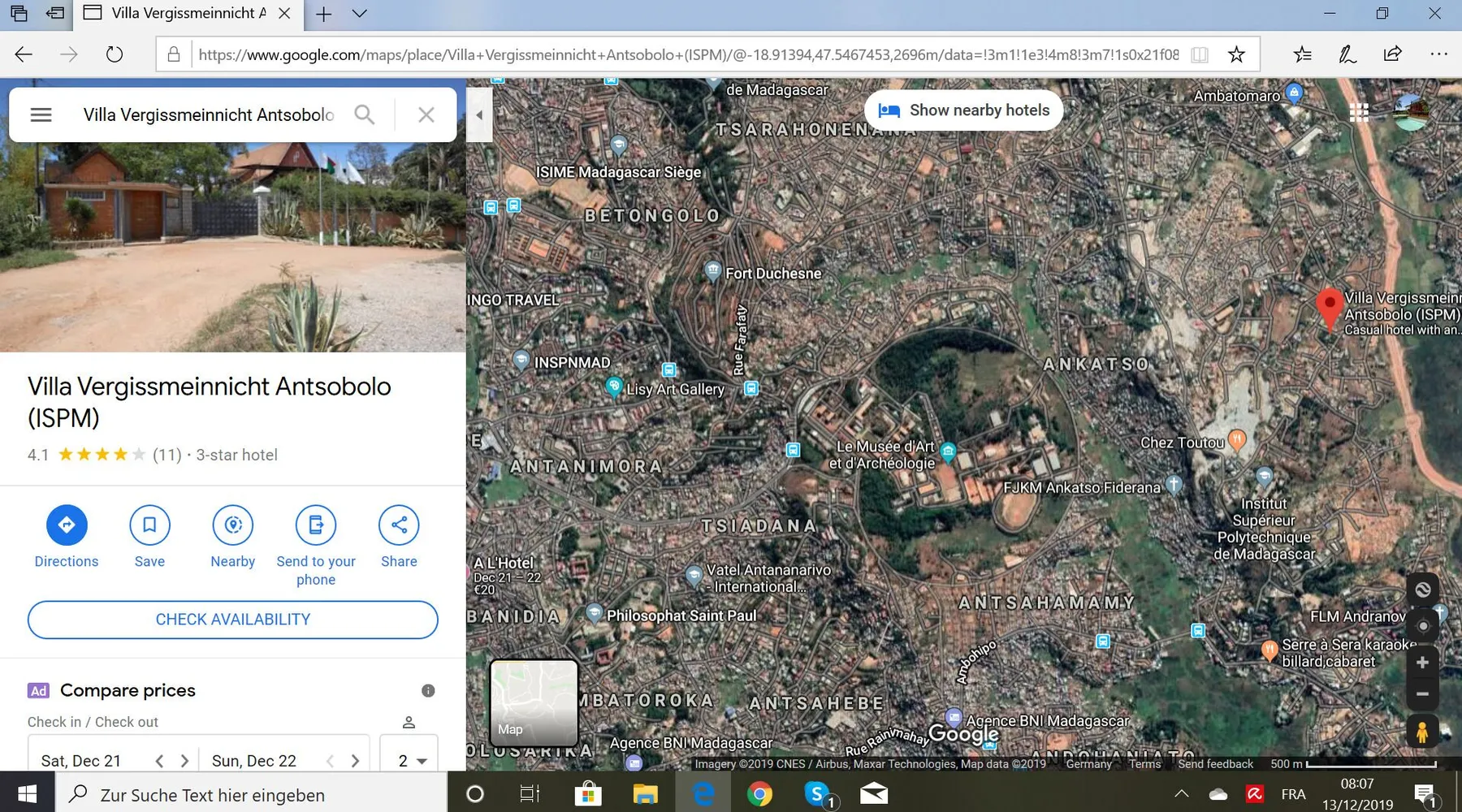1462x812 pixels.
Task: Open tab previews dropdown chevron
Action: click(360, 14)
